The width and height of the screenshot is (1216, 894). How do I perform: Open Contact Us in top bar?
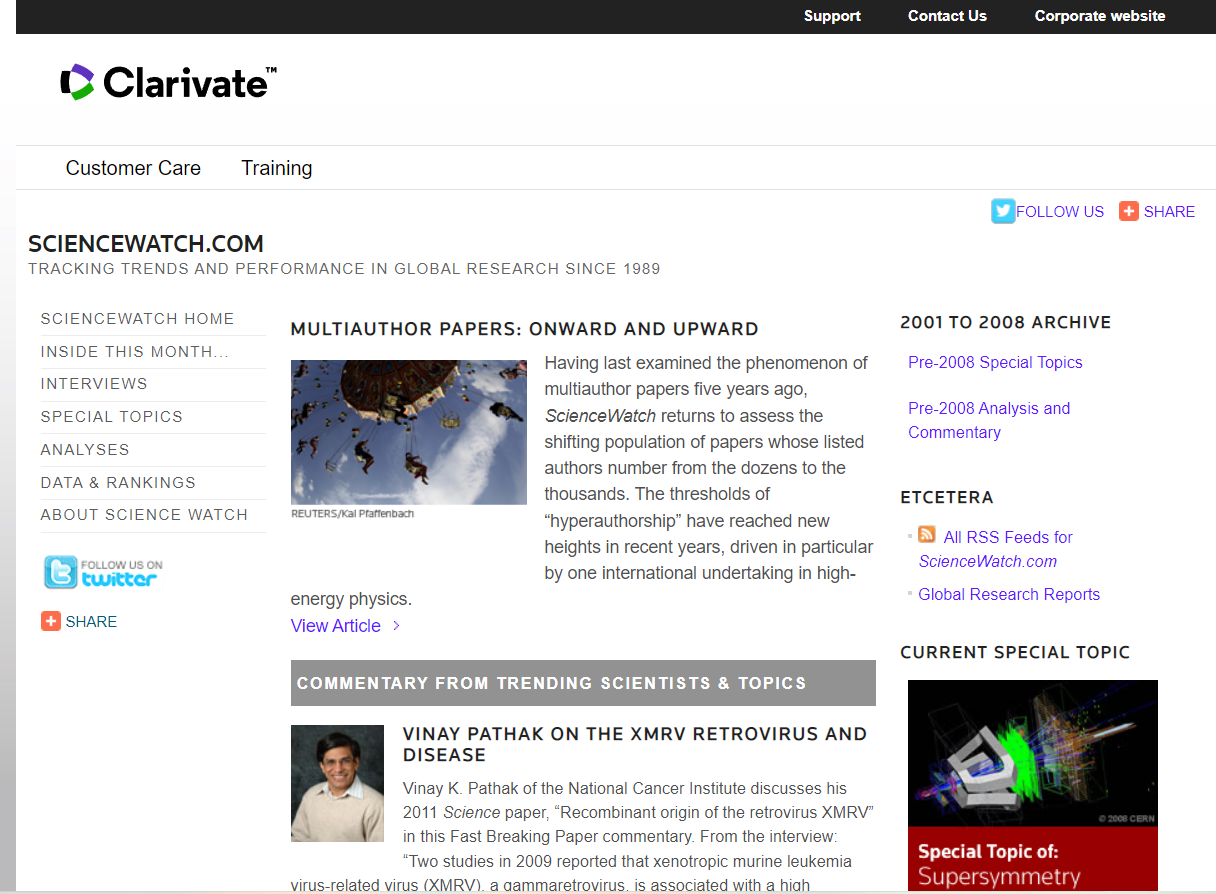pyautogui.click(x=947, y=16)
